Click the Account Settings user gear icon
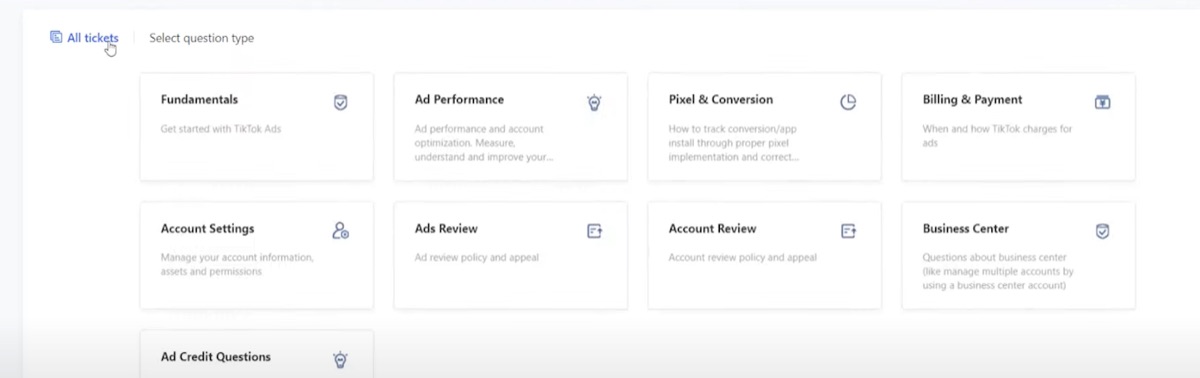 [340, 231]
